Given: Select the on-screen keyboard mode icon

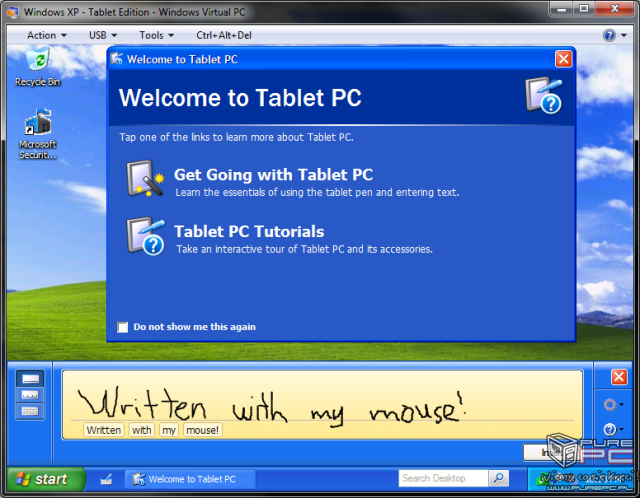Looking at the screenshot, I should 31,411.
